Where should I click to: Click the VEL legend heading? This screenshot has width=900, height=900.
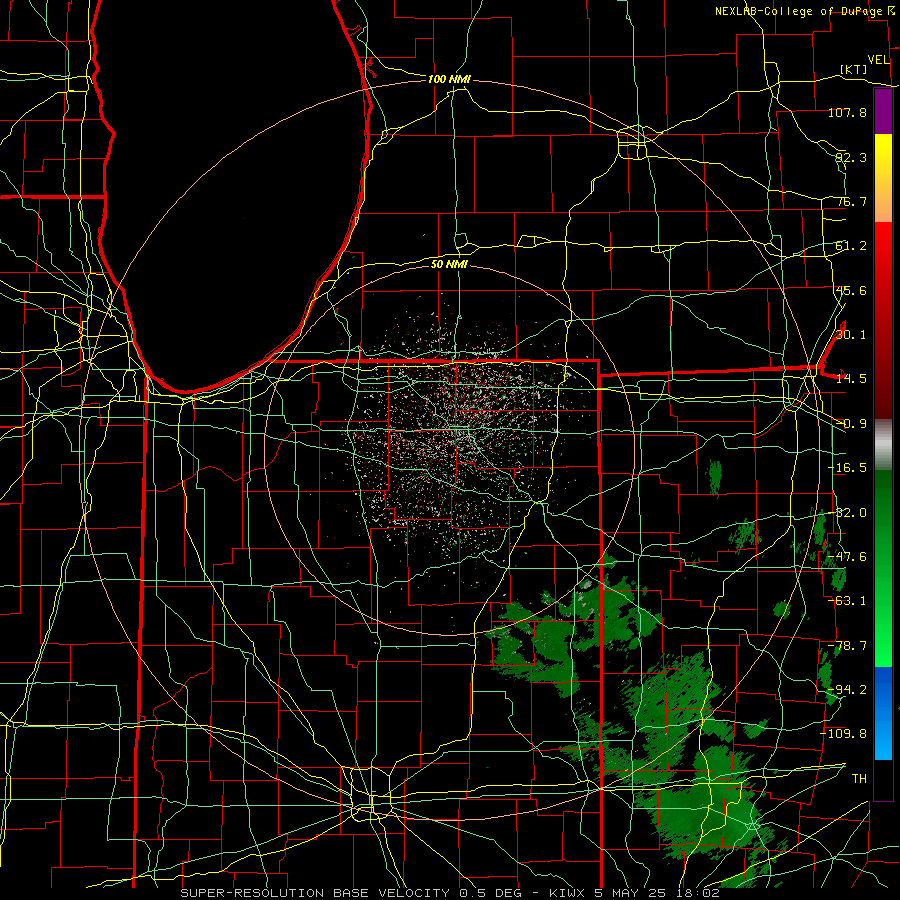pyautogui.click(x=878, y=60)
